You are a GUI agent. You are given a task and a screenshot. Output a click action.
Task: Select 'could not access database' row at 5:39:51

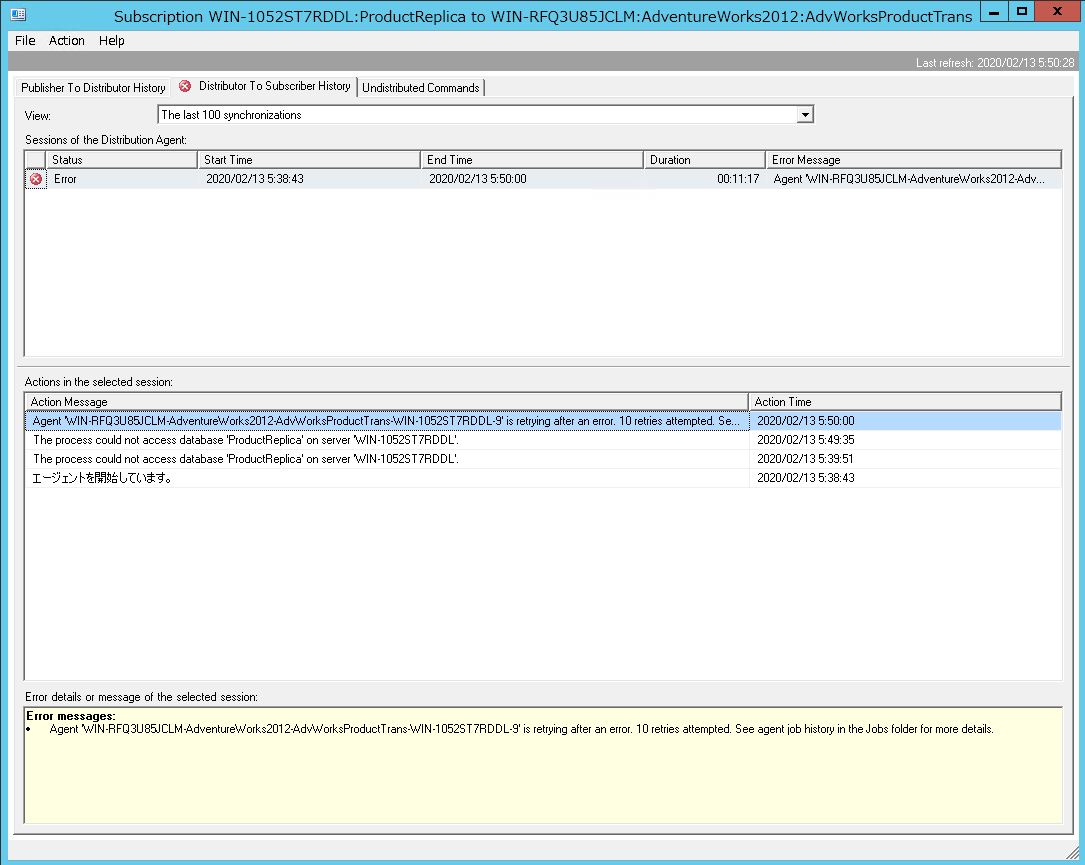tap(543, 459)
